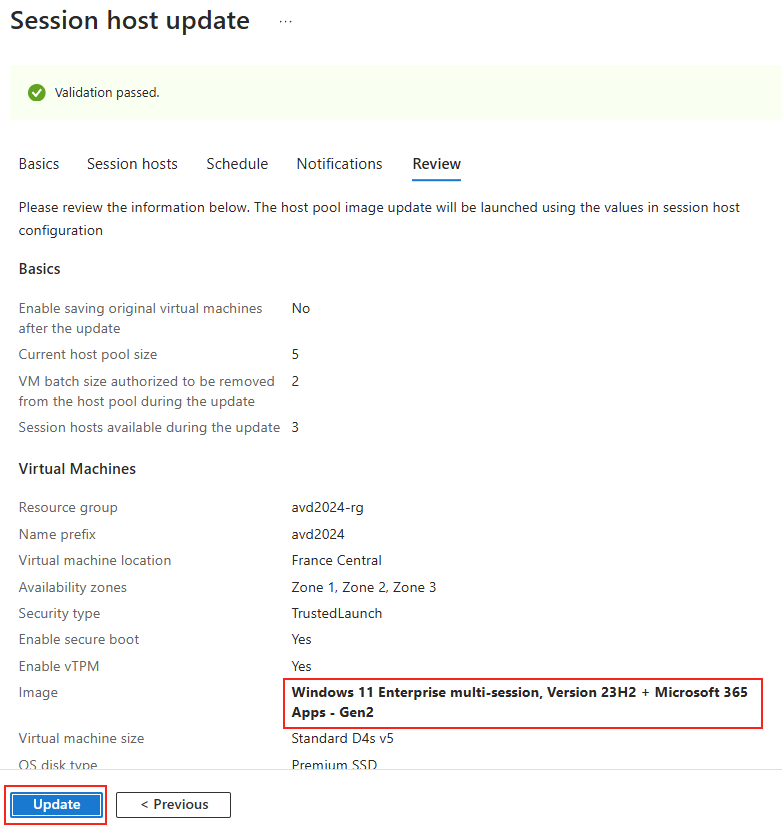Screen dimensions: 782x827
Task: Go to the Schedule tab
Action: [x=237, y=164]
